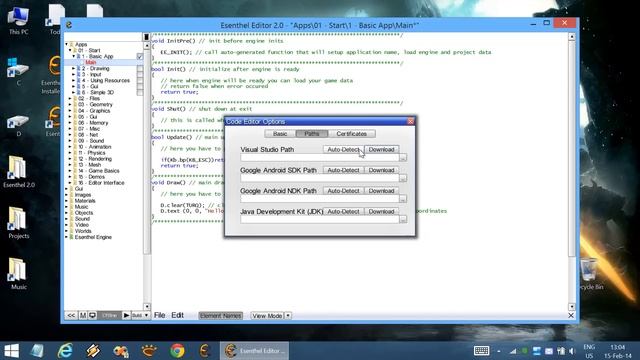This screenshot has height=360, width=640.
Task: Click the Google Android SDK Path field
Action: point(320,178)
